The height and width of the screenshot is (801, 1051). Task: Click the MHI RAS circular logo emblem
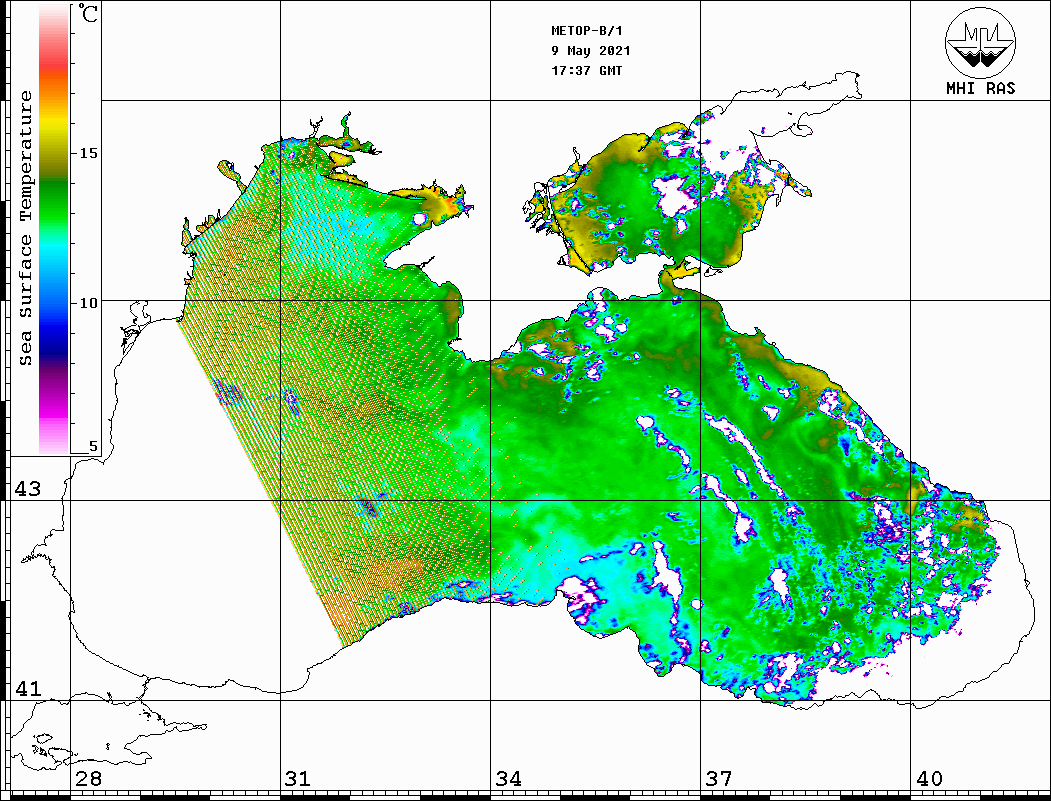pos(980,43)
